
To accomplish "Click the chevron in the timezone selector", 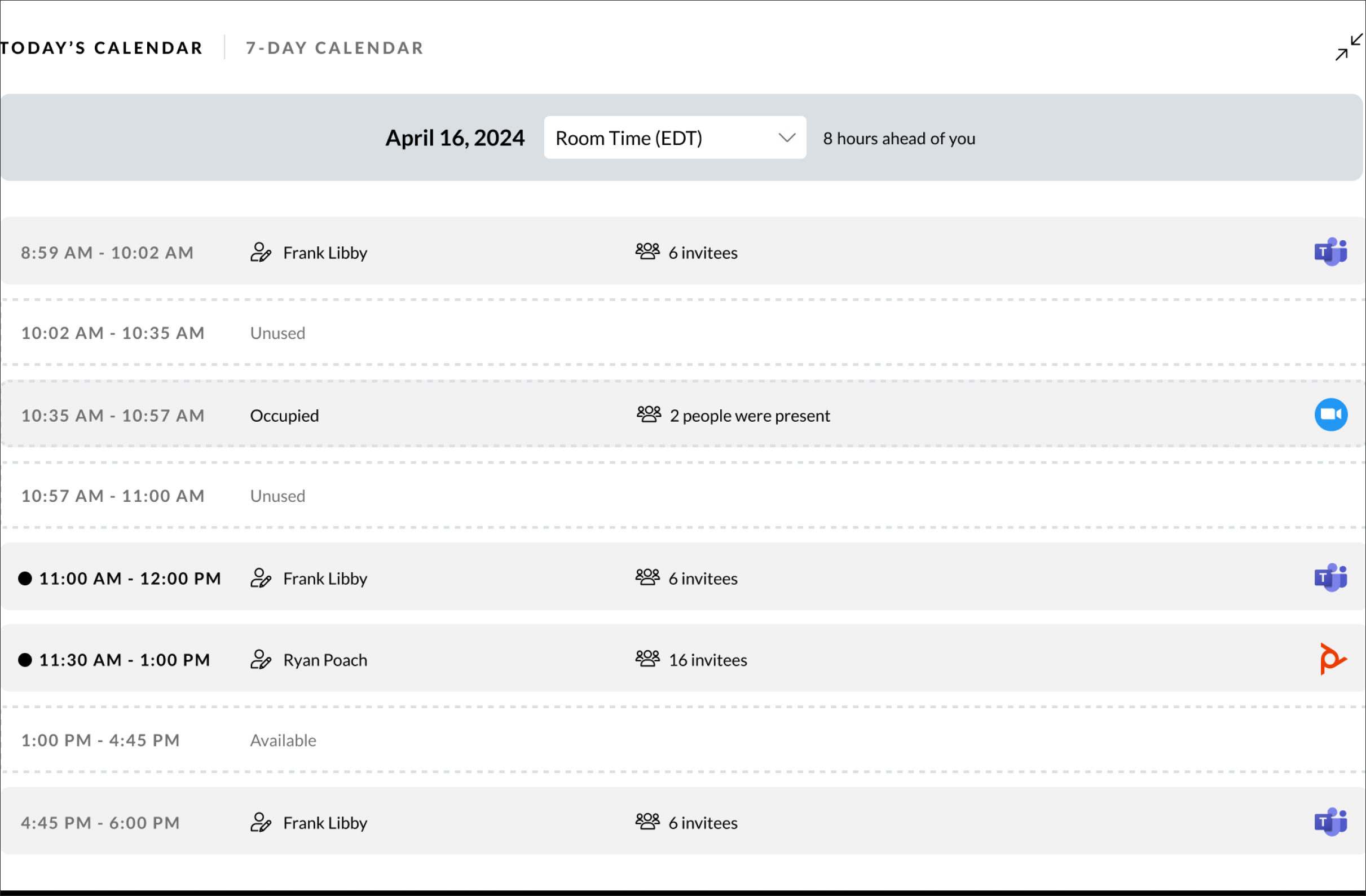I will click(x=786, y=138).
